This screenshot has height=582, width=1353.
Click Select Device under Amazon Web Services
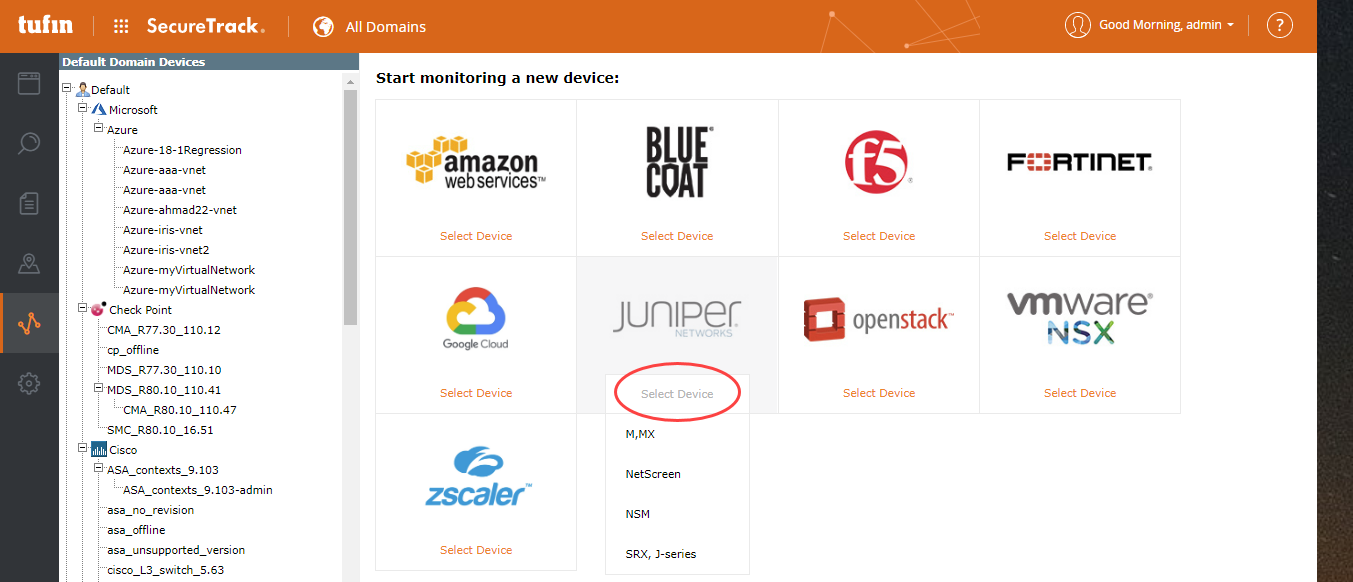(x=476, y=236)
